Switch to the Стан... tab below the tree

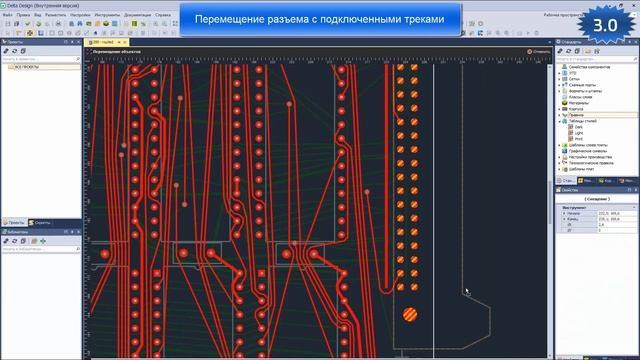tap(566, 180)
